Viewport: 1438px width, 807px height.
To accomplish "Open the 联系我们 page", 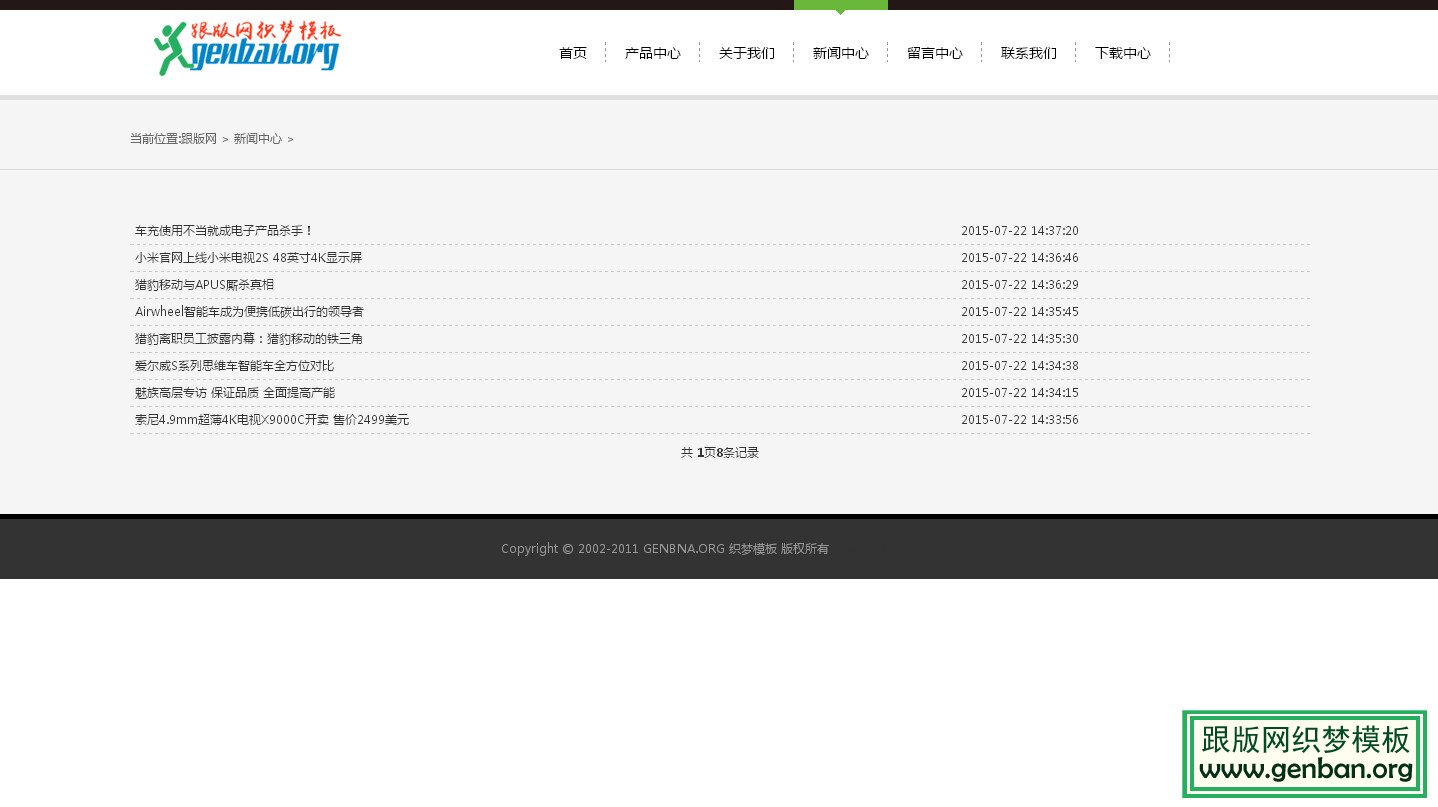I will click(1028, 53).
